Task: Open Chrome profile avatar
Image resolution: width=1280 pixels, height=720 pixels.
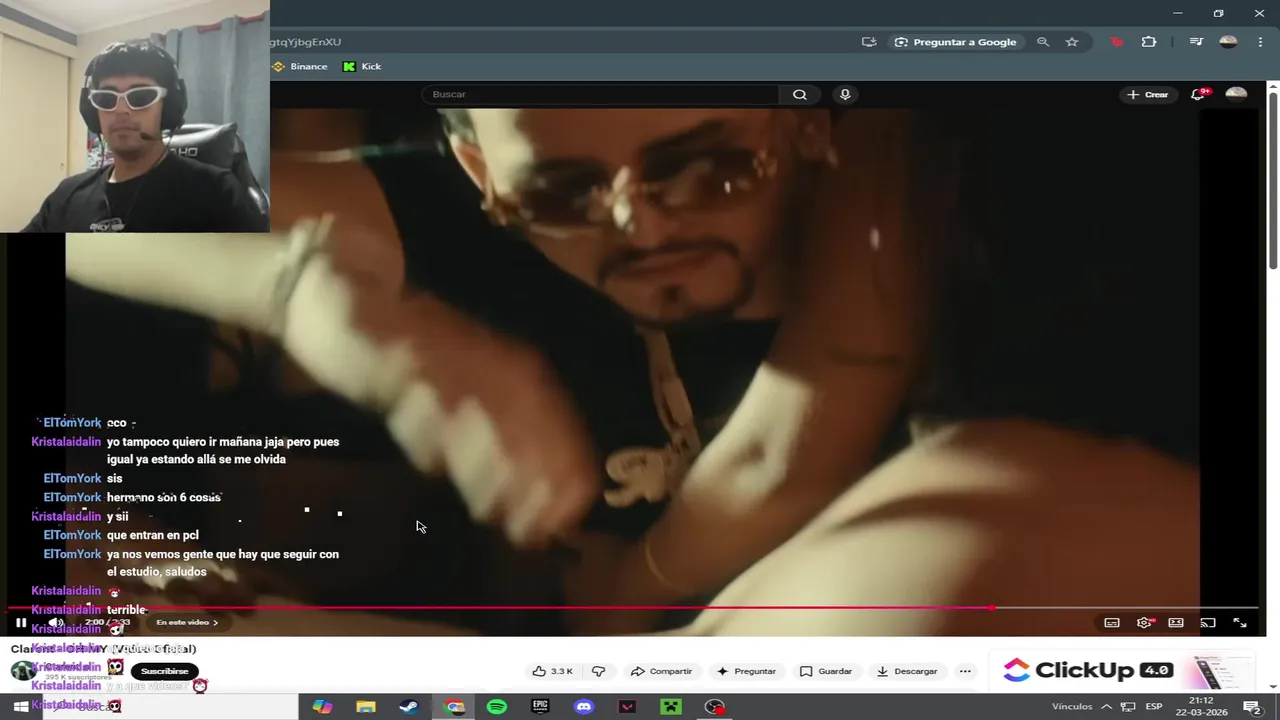Action: (1229, 42)
